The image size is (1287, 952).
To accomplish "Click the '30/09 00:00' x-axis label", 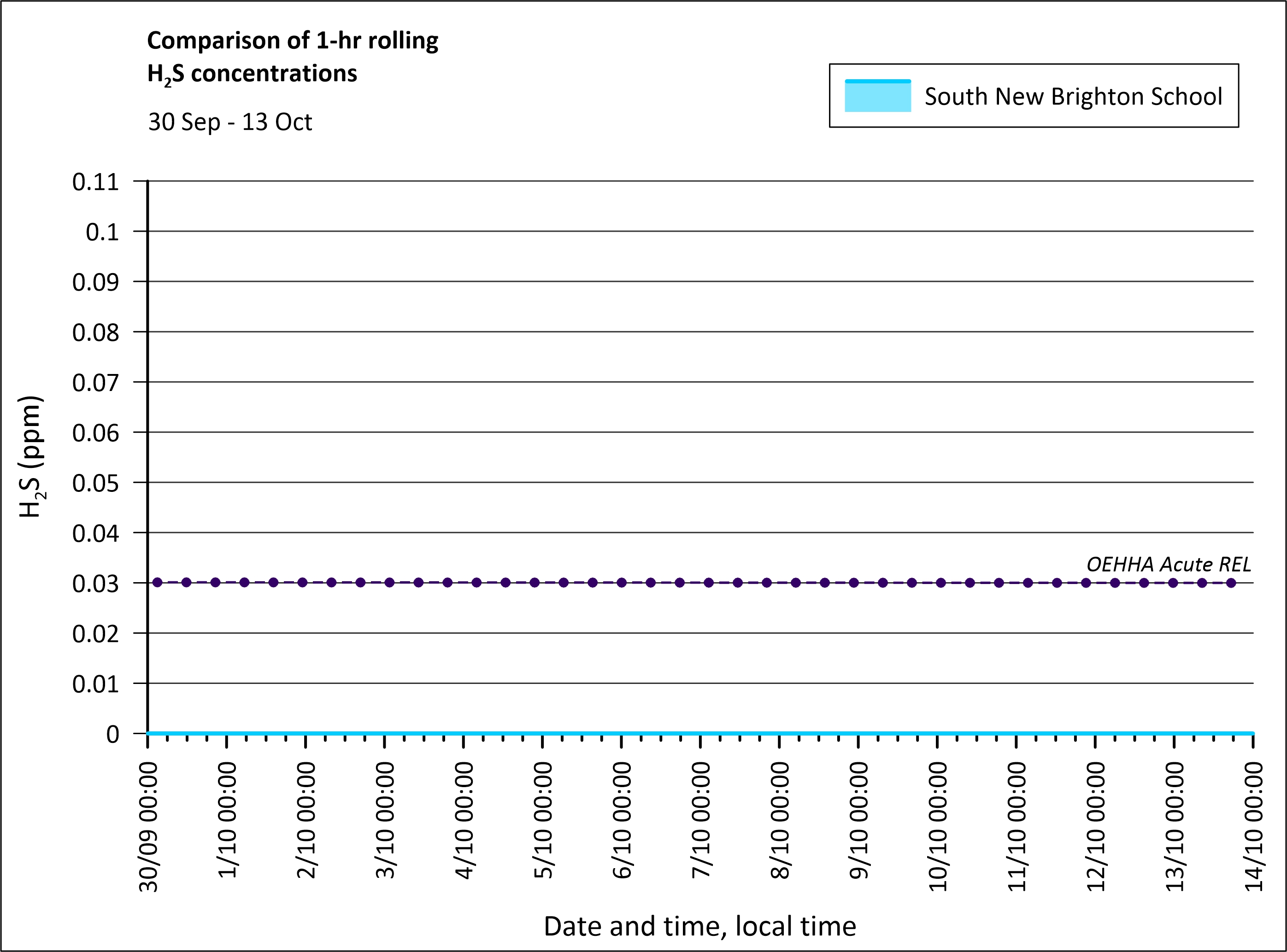I will point(149,827).
